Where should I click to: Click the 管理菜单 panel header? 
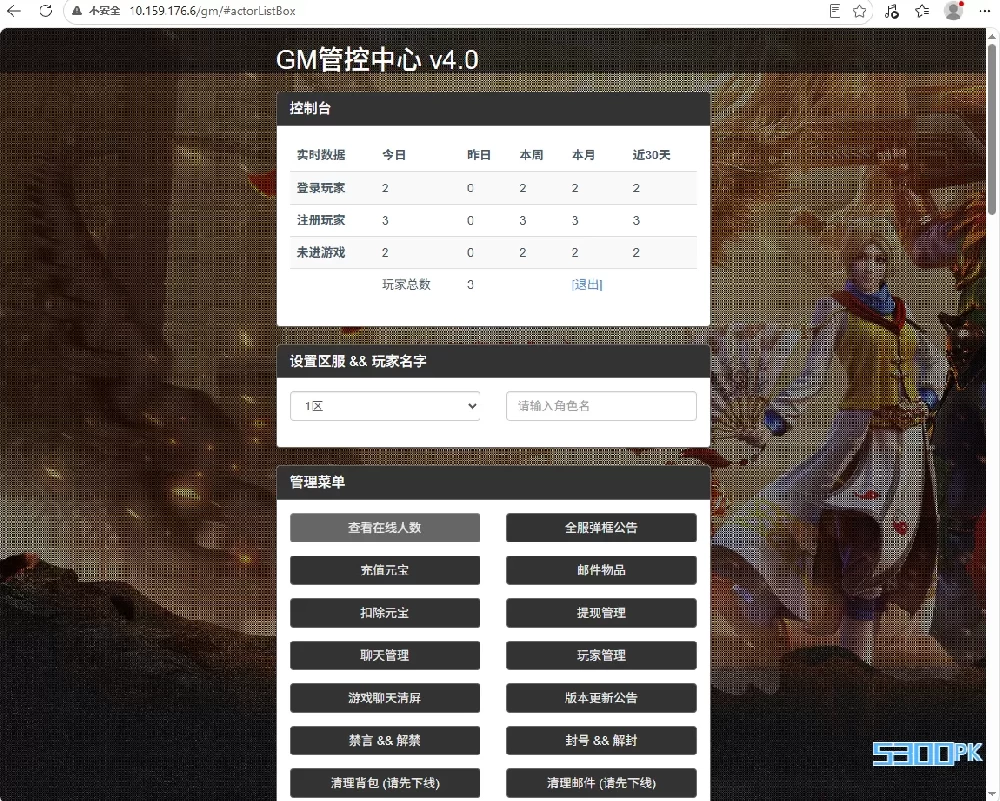point(494,482)
